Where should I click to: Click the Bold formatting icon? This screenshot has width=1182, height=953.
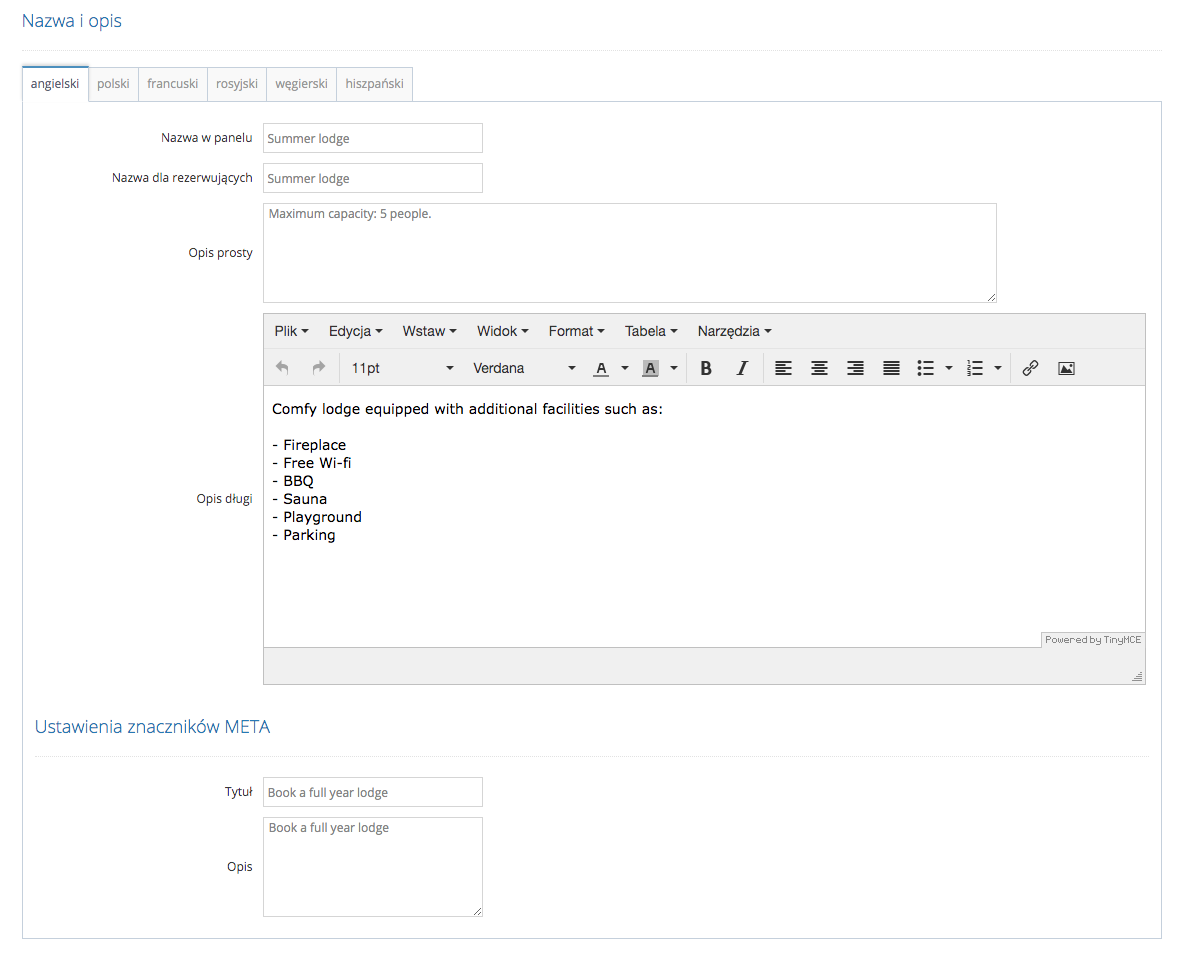click(706, 368)
